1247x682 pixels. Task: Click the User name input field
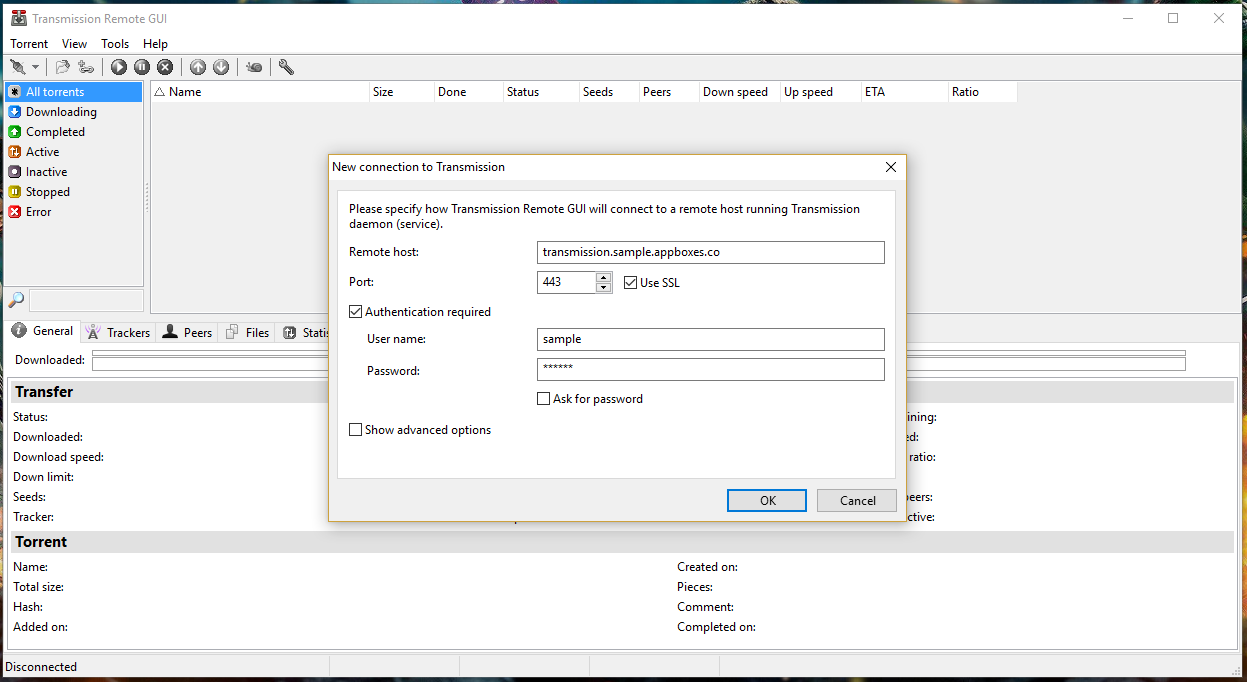[711, 339]
